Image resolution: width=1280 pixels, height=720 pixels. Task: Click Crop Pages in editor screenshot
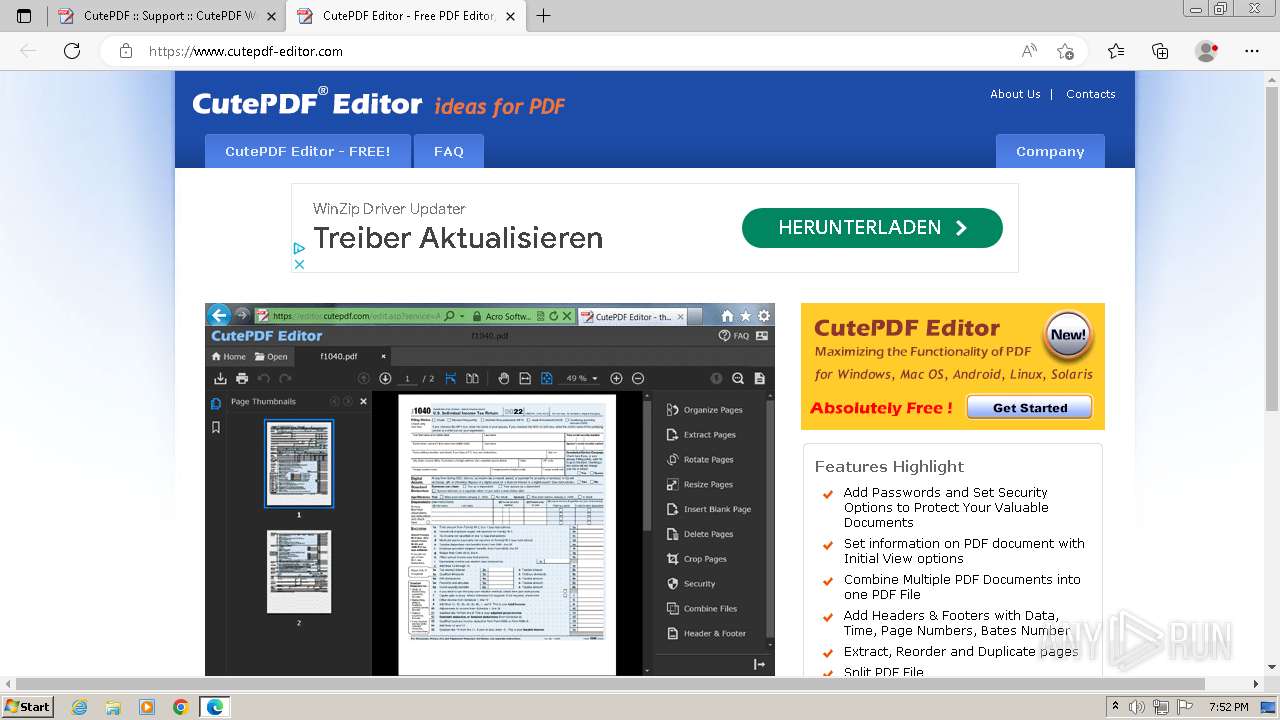coord(697,559)
